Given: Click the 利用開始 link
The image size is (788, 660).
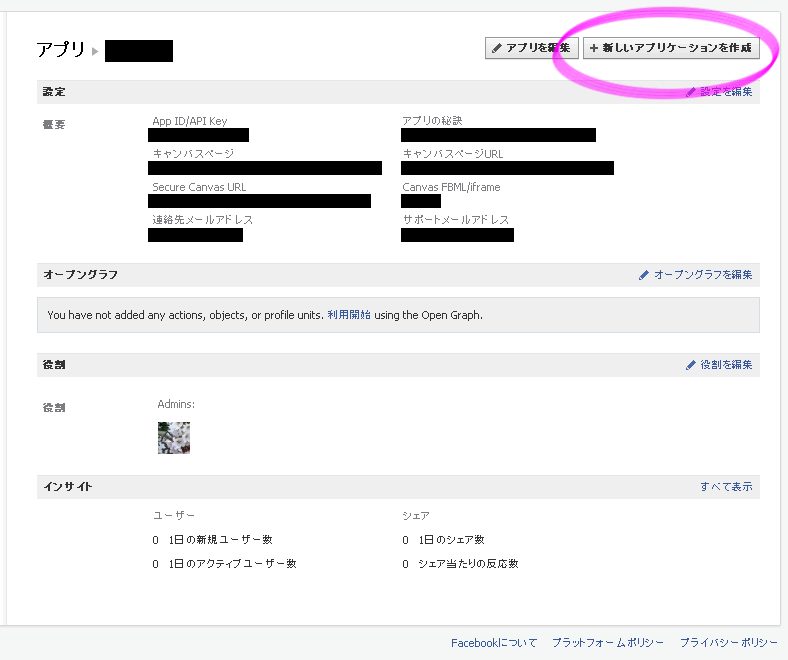Looking at the screenshot, I should click(349, 315).
